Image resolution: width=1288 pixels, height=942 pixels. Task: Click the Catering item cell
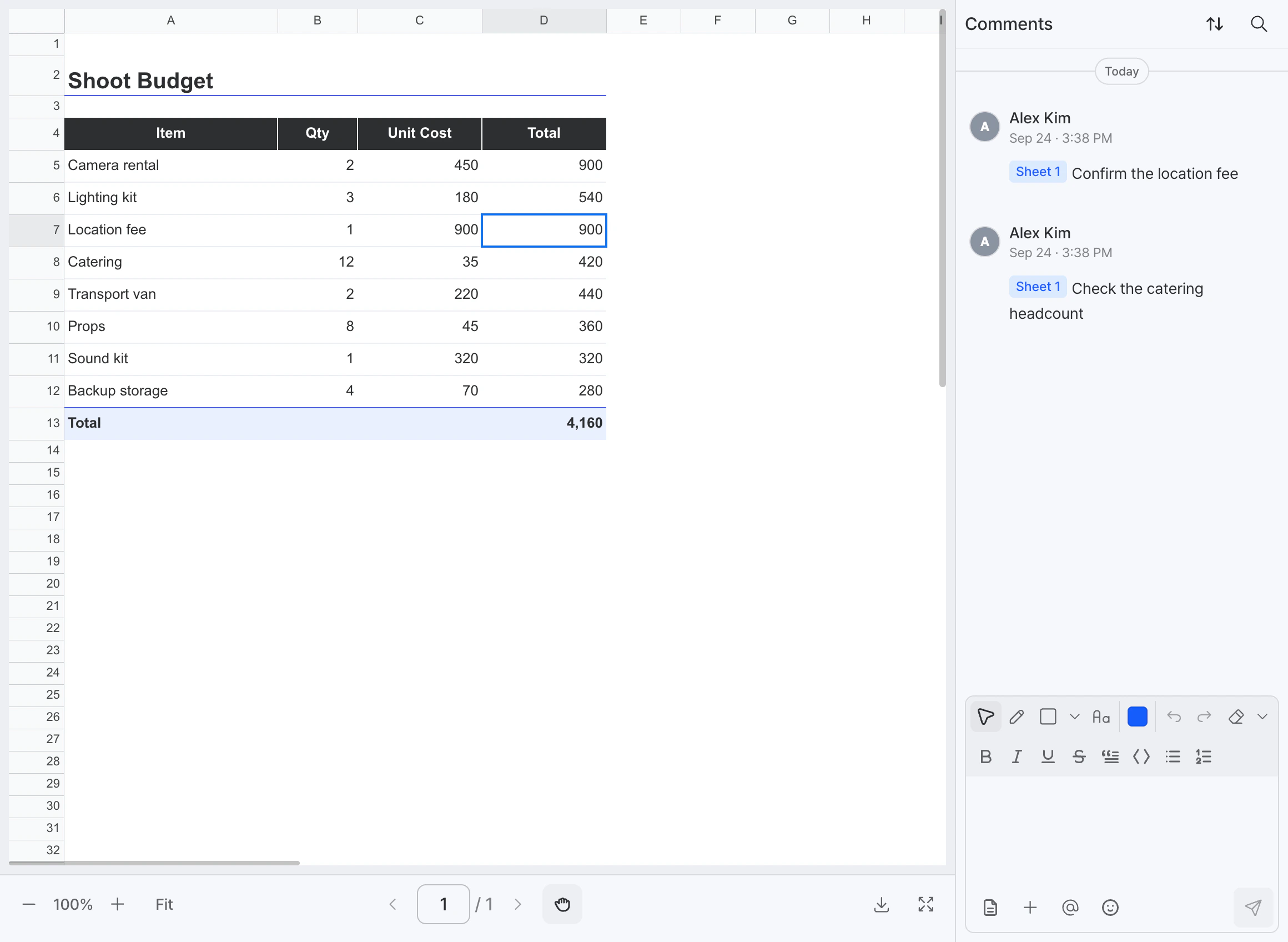pos(171,262)
